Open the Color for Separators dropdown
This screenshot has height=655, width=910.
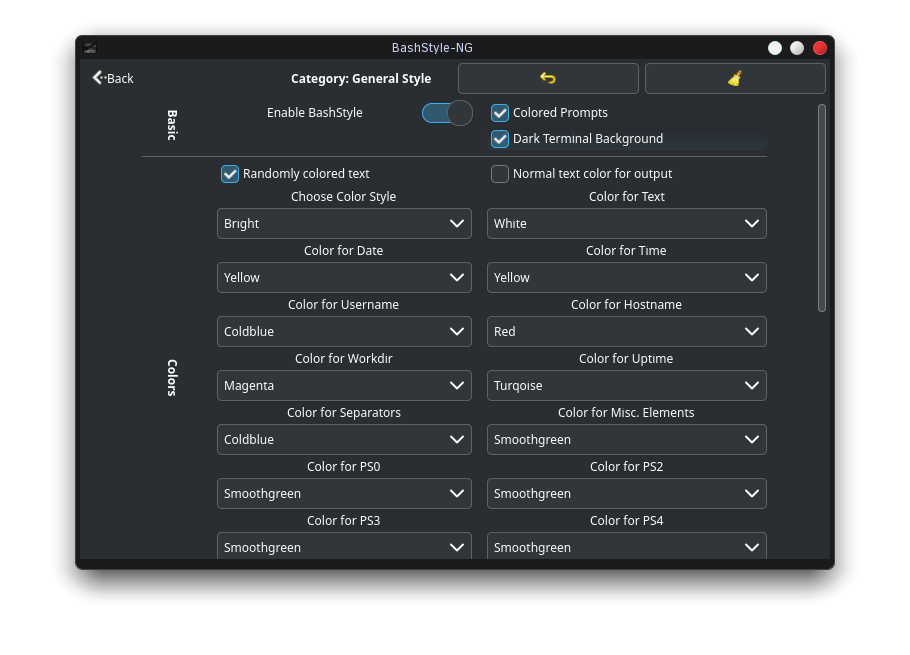344,439
